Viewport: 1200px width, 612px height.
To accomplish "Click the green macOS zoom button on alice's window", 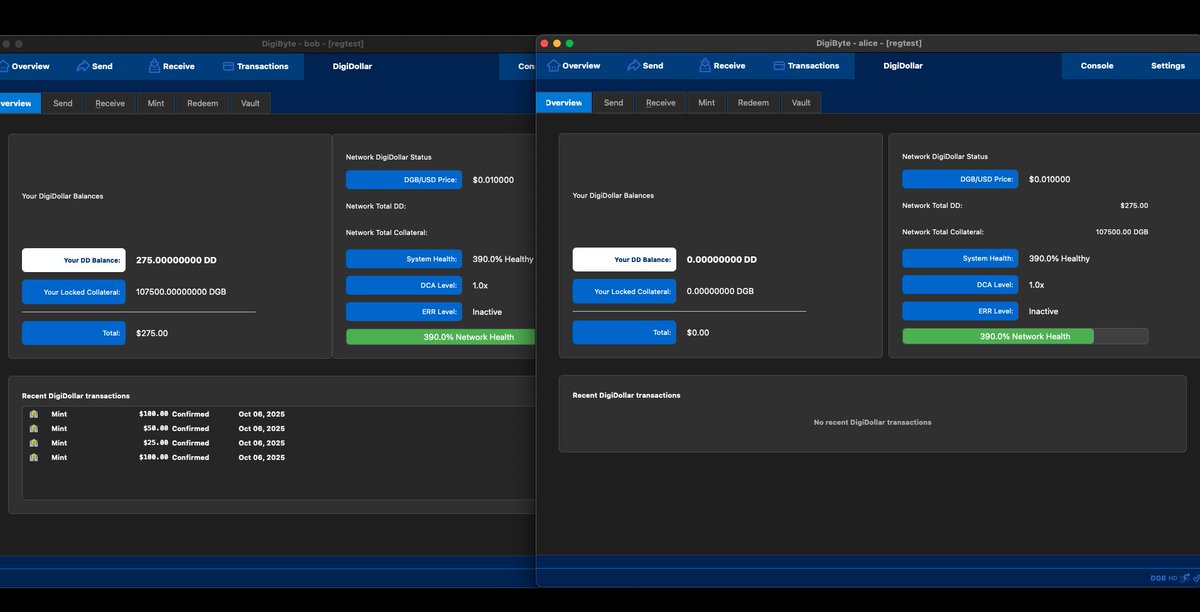I will click(x=570, y=43).
